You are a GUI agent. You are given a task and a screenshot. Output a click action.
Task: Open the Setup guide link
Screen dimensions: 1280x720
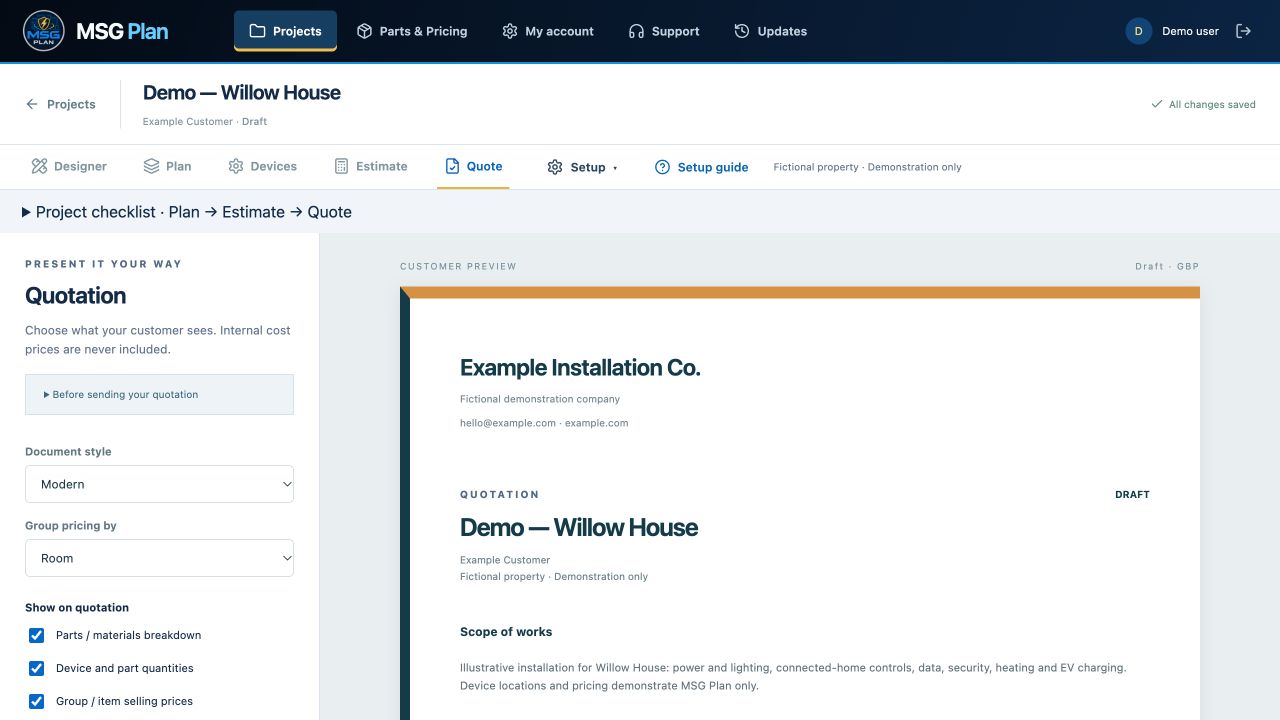(701, 167)
